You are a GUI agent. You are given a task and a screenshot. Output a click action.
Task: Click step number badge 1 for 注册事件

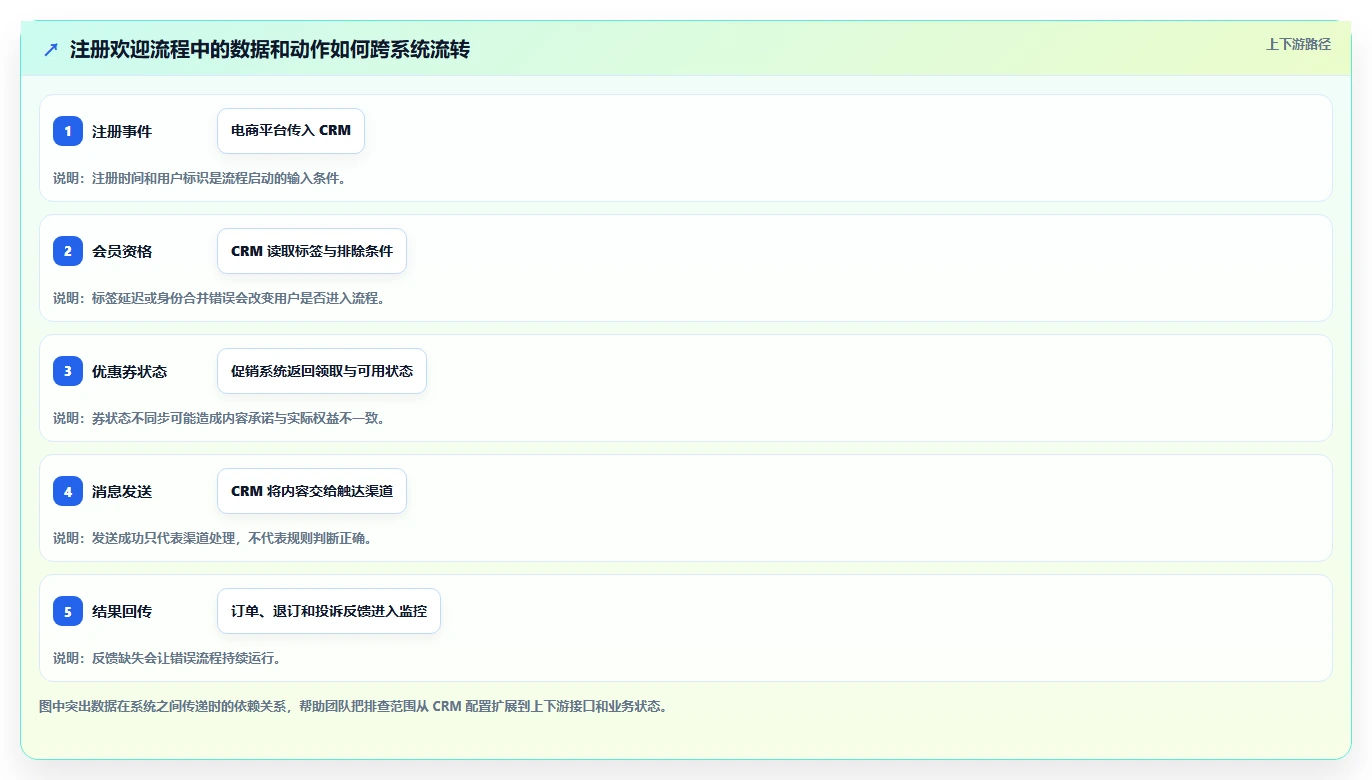(68, 131)
